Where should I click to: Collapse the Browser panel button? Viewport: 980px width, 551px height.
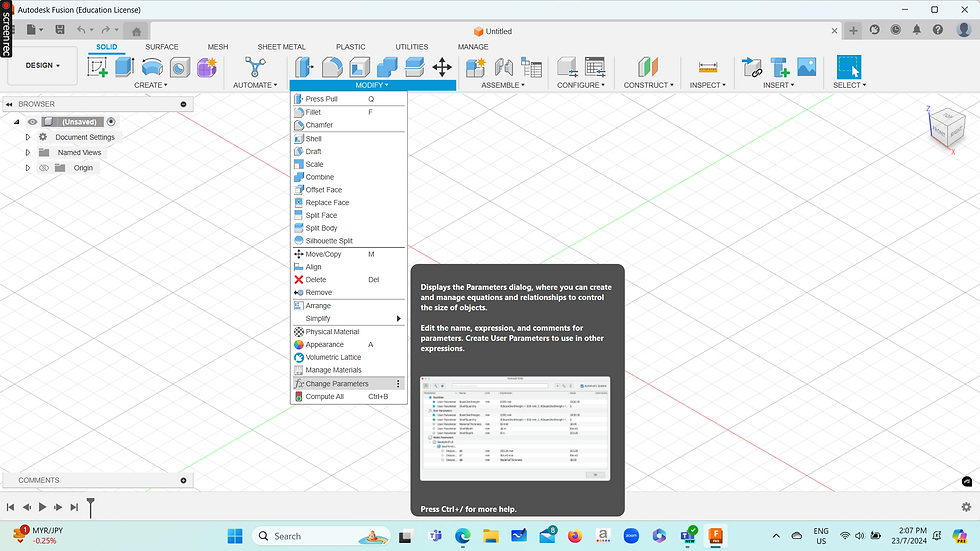9,104
